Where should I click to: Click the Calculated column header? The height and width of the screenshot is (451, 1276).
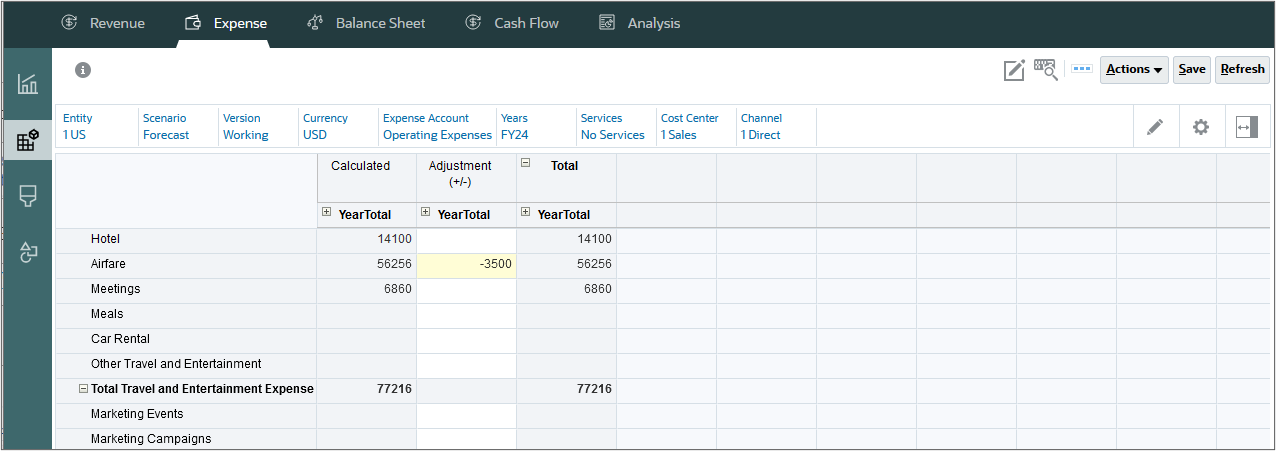(x=367, y=179)
